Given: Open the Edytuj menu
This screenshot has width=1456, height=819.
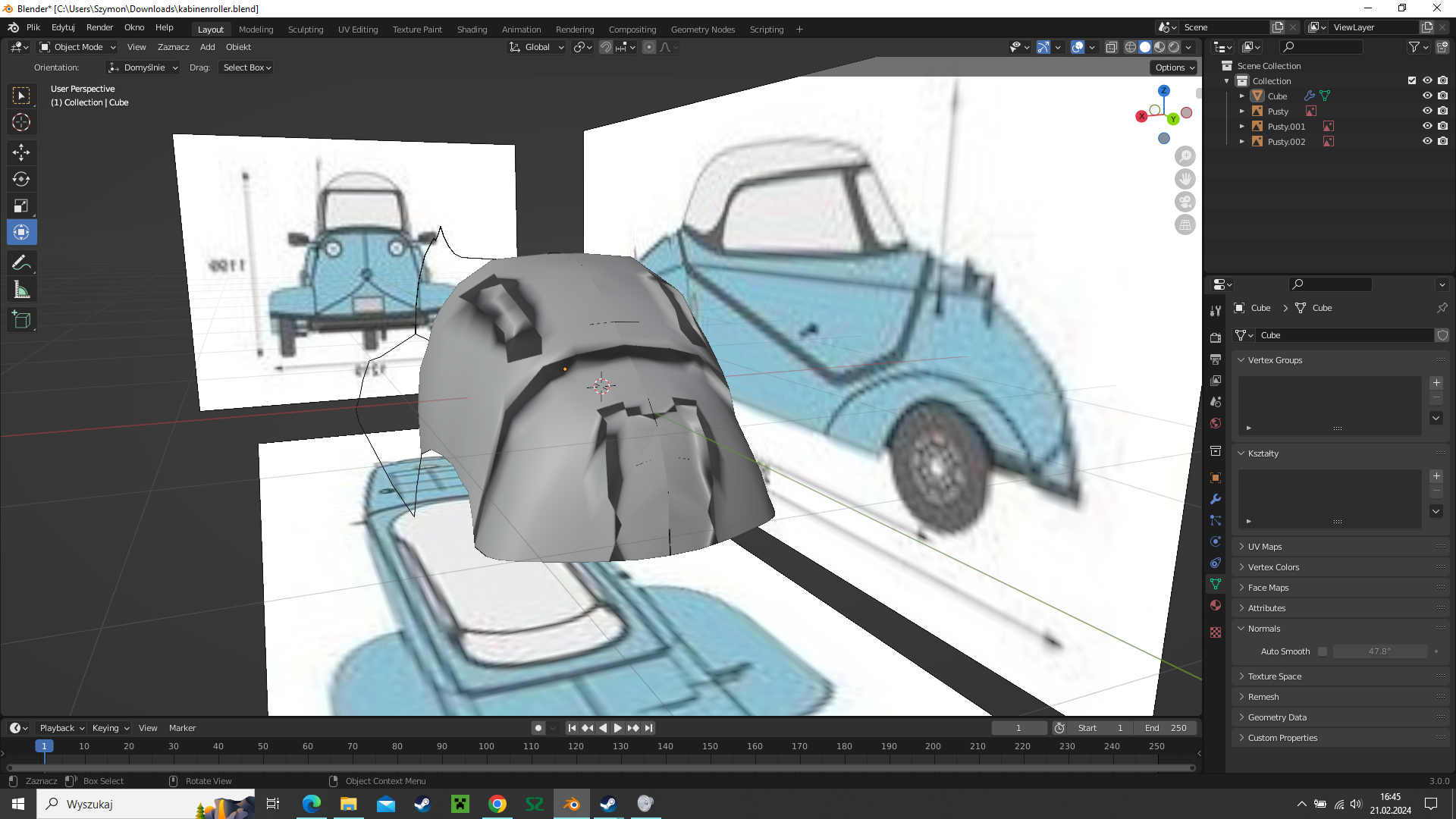Looking at the screenshot, I should point(63,27).
